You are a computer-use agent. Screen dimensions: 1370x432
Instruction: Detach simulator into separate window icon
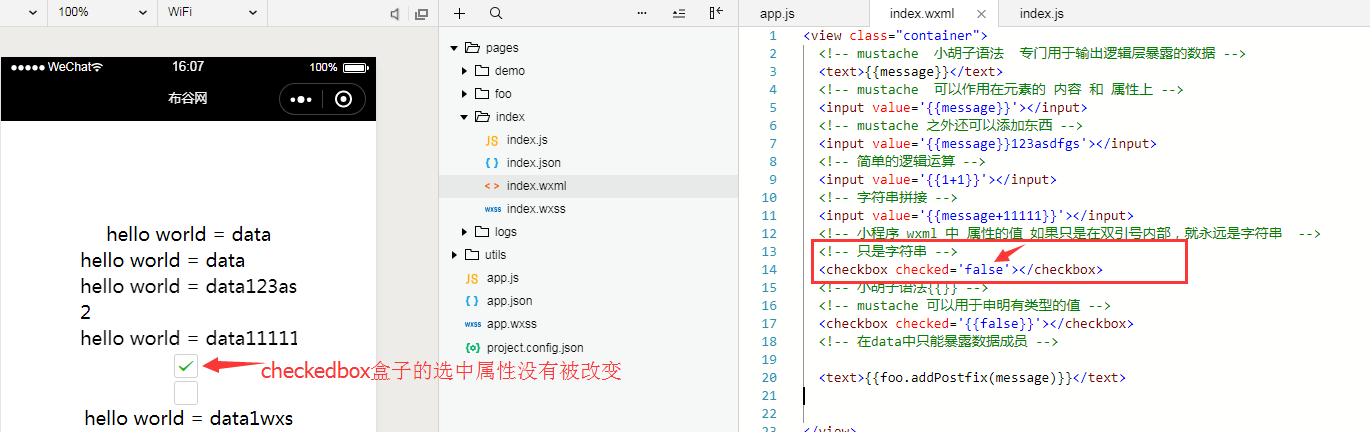(x=421, y=14)
